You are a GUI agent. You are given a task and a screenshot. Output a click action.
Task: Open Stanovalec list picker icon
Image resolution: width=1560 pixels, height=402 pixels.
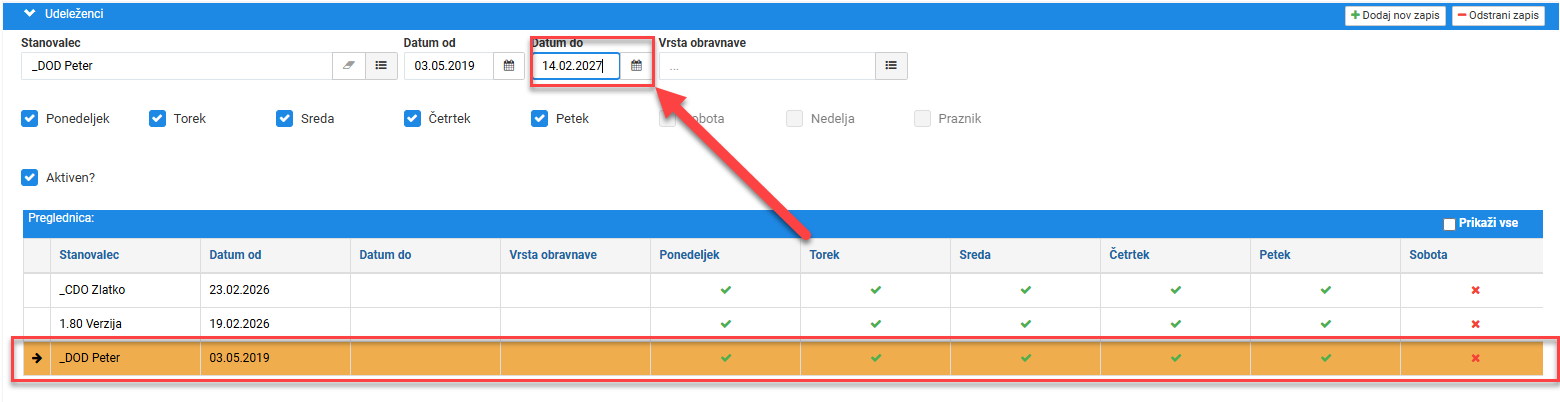point(381,66)
